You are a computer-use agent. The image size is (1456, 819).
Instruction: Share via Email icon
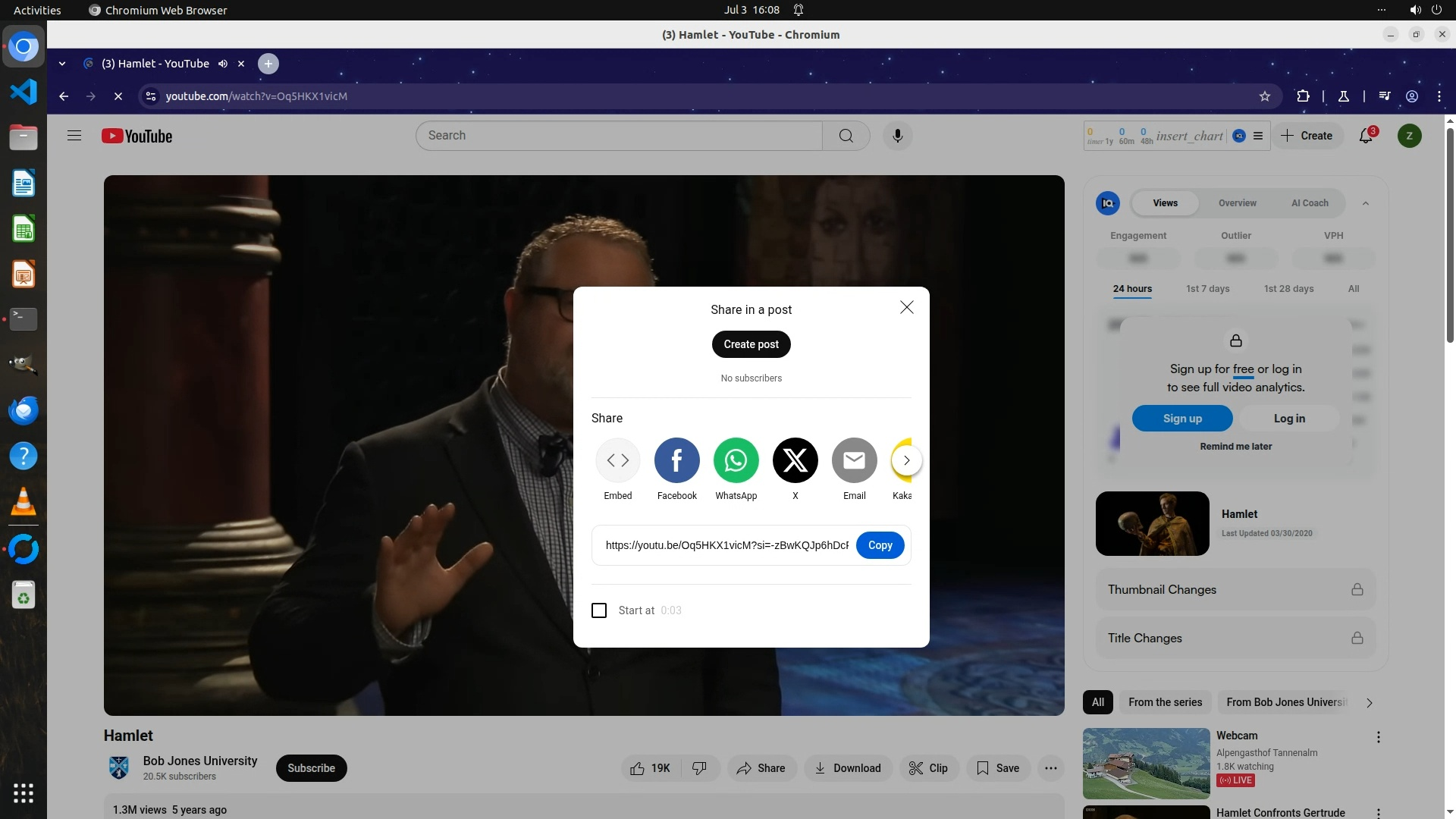[854, 460]
